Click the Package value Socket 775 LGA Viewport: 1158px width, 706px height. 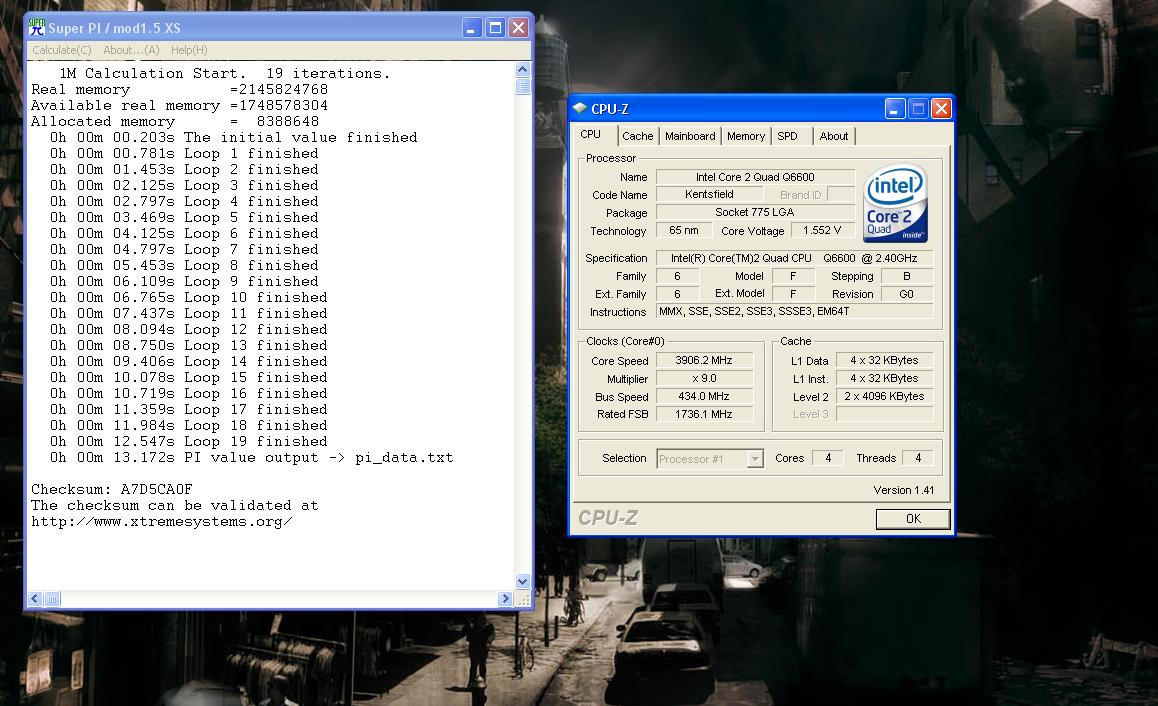point(755,212)
